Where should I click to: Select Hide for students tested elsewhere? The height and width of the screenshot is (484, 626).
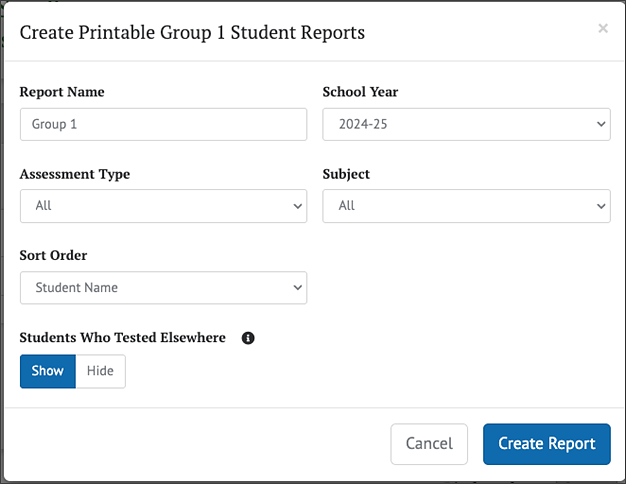coord(100,371)
